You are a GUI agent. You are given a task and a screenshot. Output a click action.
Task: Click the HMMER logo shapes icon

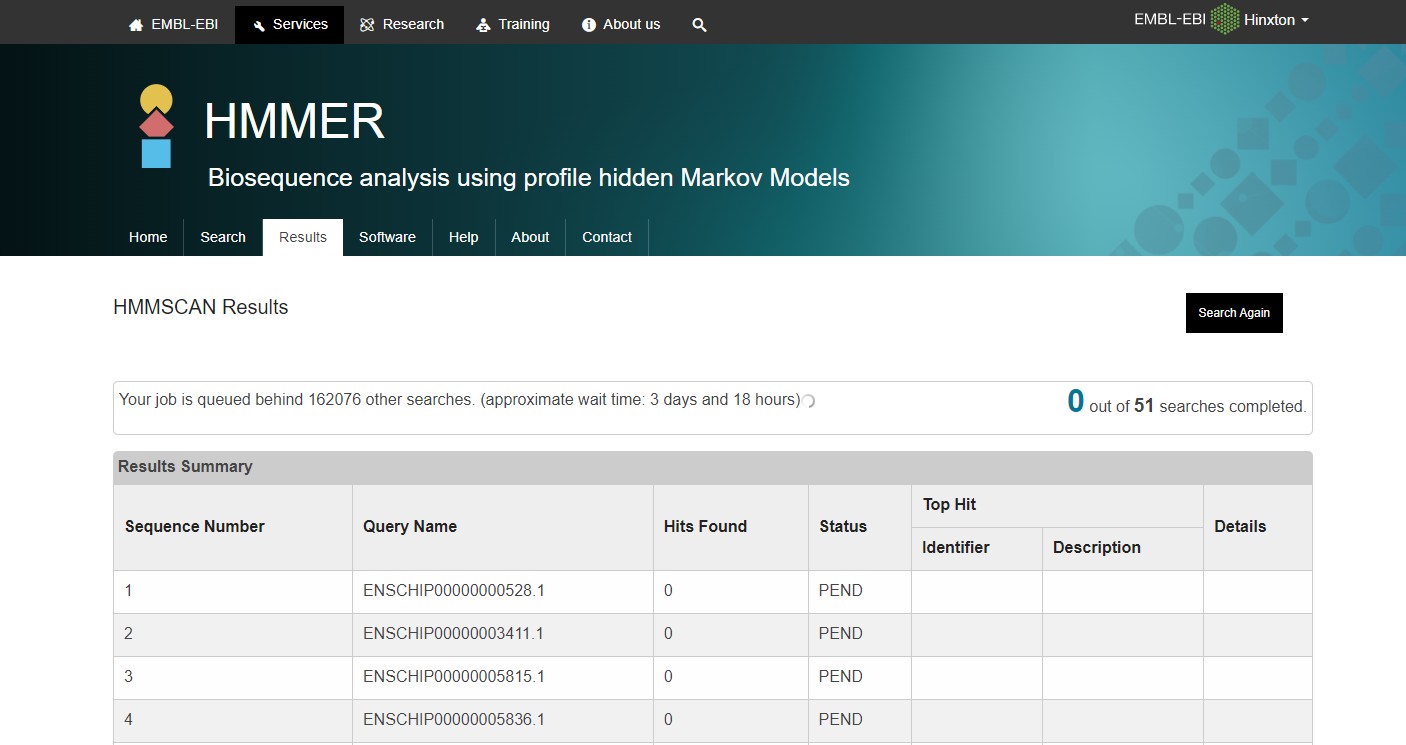tap(156, 126)
